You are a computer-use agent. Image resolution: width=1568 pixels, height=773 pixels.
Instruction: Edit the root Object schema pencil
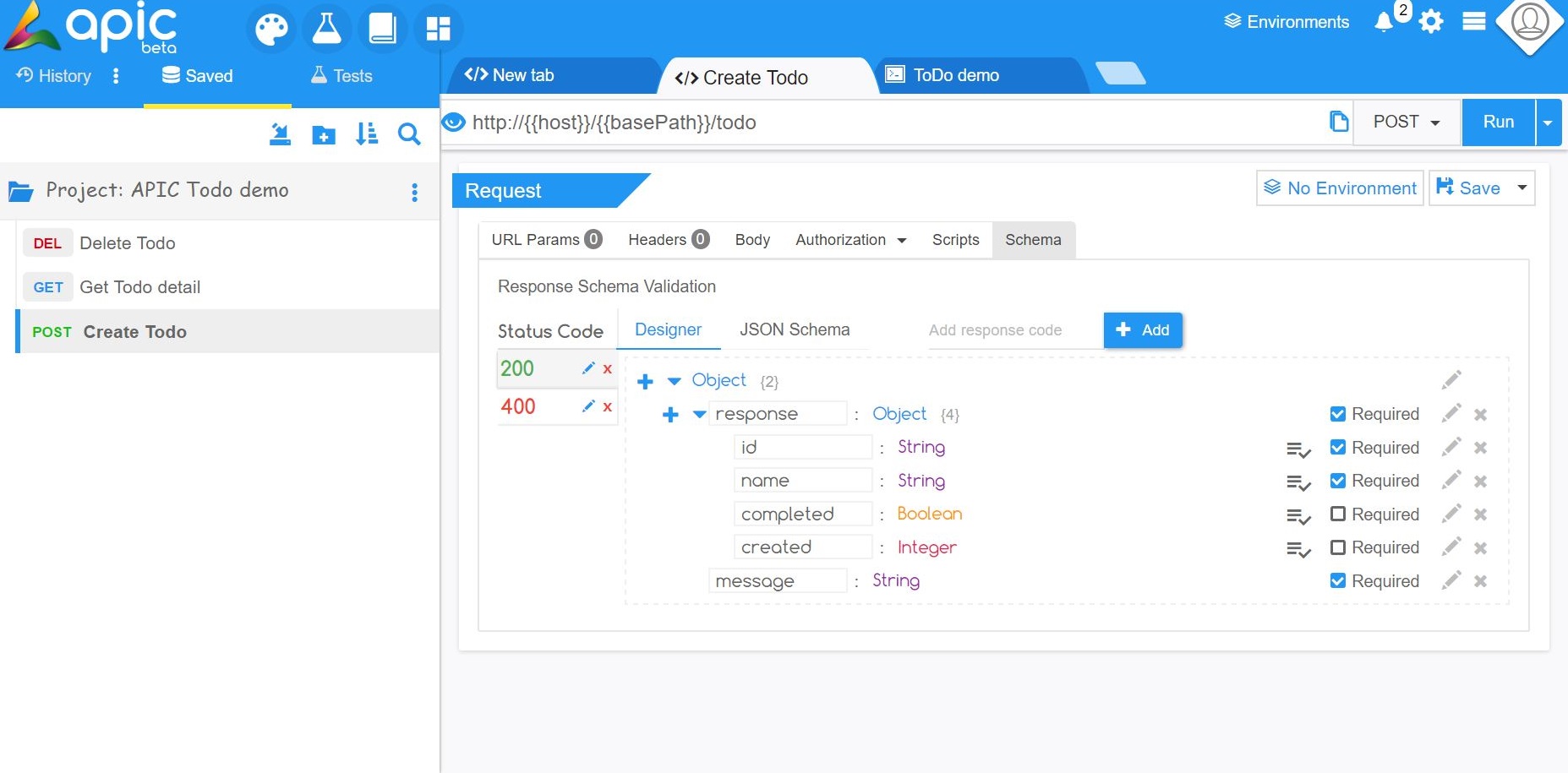click(1451, 380)
